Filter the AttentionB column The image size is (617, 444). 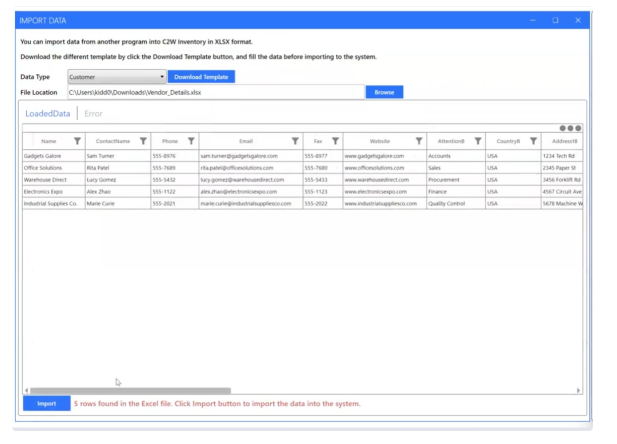478,142
